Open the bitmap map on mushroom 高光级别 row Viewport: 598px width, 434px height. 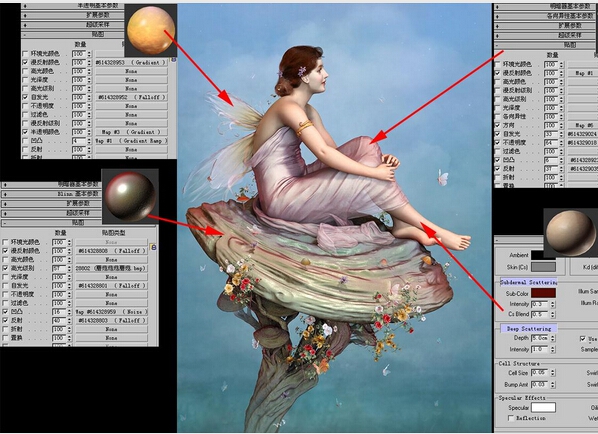(x=111, y=268)
